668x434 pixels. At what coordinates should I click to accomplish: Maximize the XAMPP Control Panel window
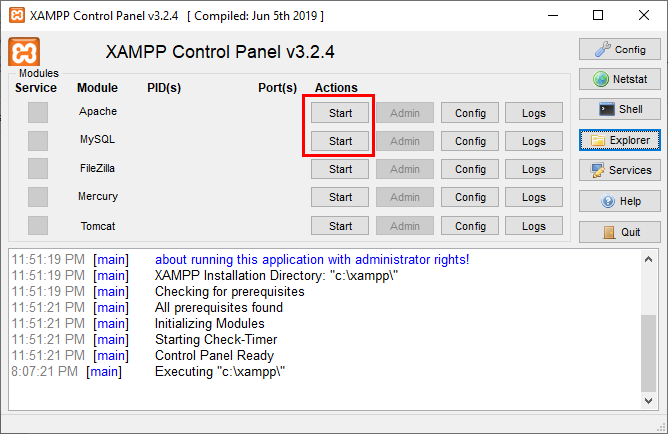(598, 15)
